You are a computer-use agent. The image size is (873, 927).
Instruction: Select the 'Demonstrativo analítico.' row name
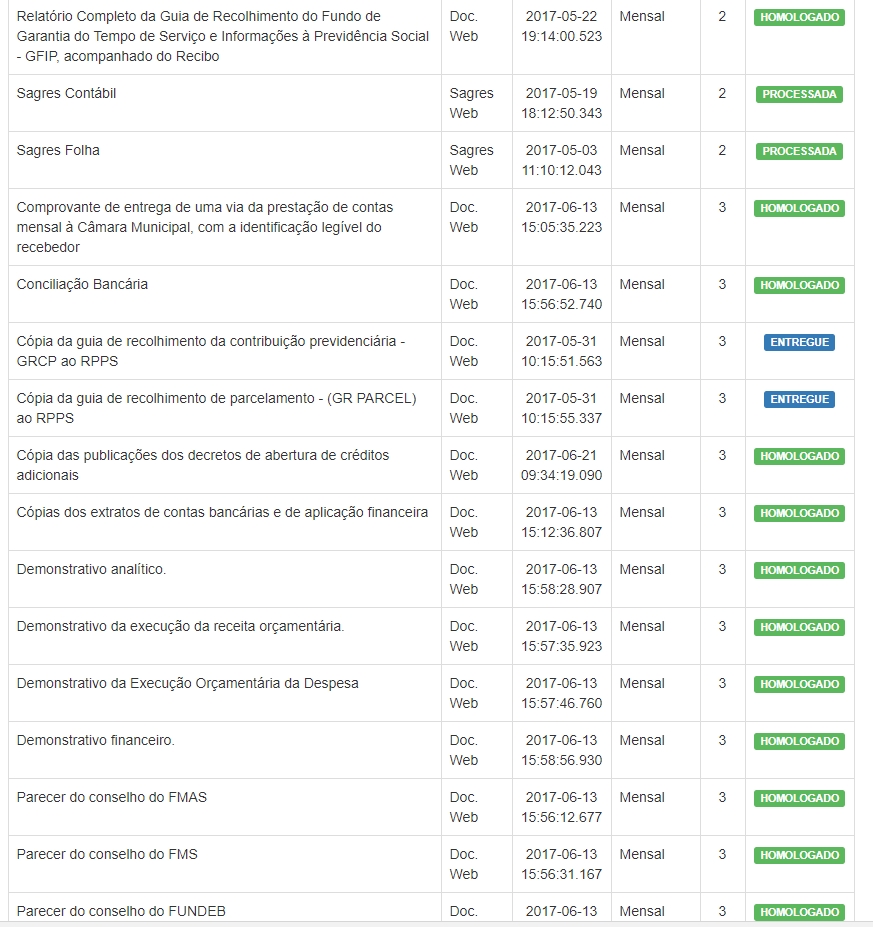coord(91,569)
